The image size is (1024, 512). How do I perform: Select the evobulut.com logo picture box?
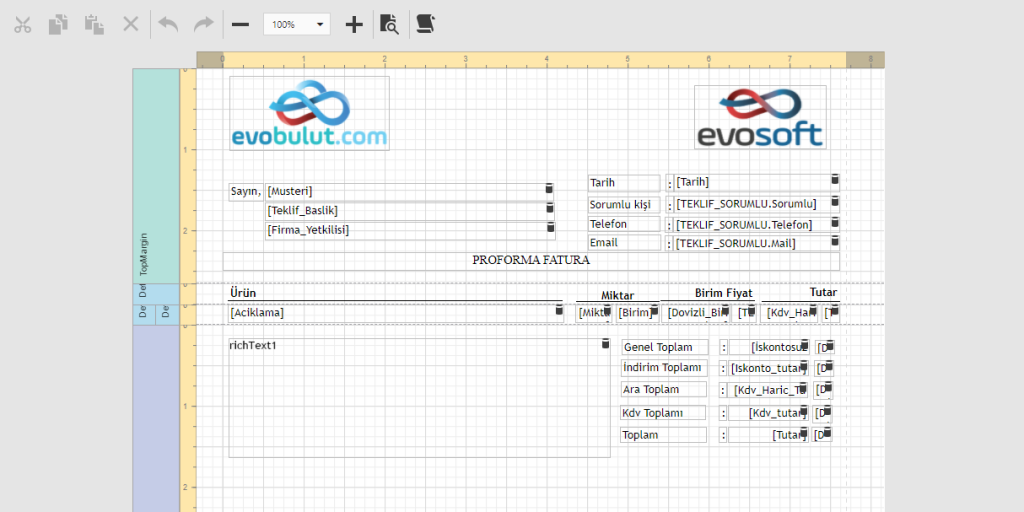pyautogui.click(x=309, y=113)
